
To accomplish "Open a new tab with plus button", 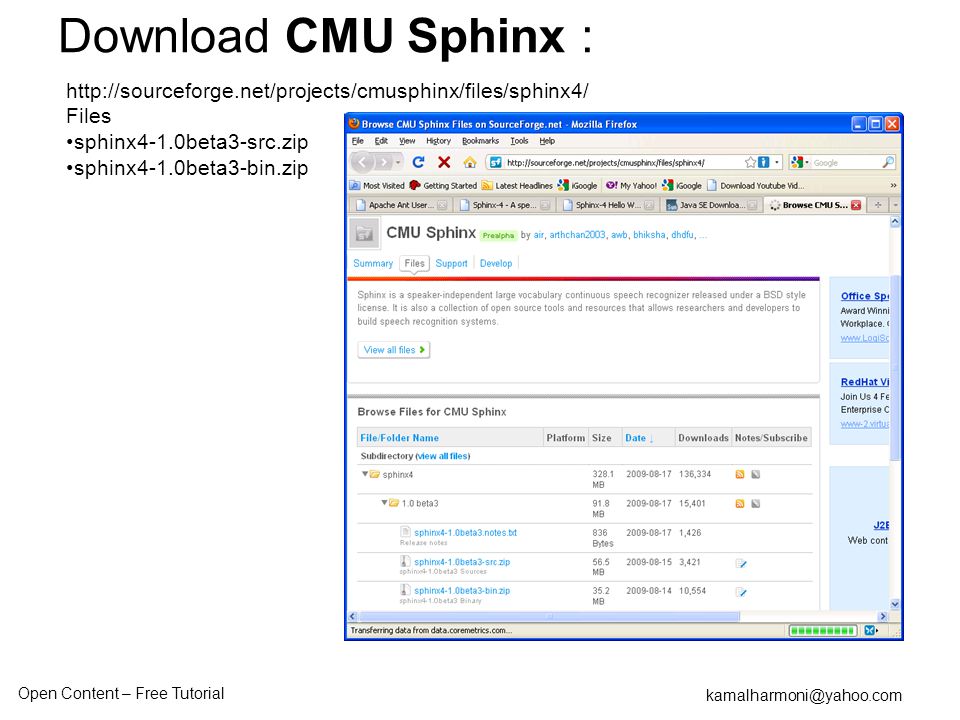I will point(878,205).
